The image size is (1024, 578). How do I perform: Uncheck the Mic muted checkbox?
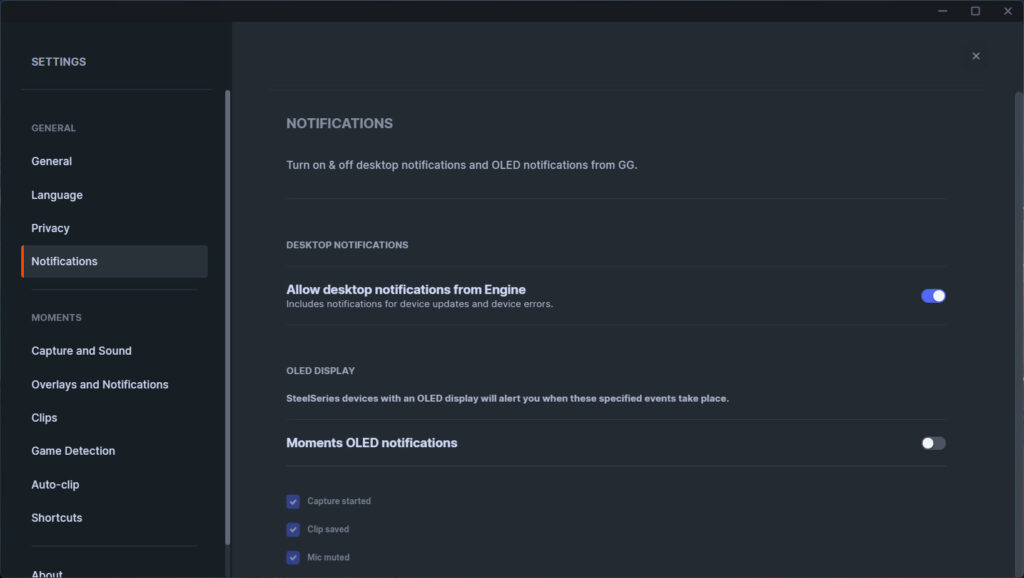point(293,558)
